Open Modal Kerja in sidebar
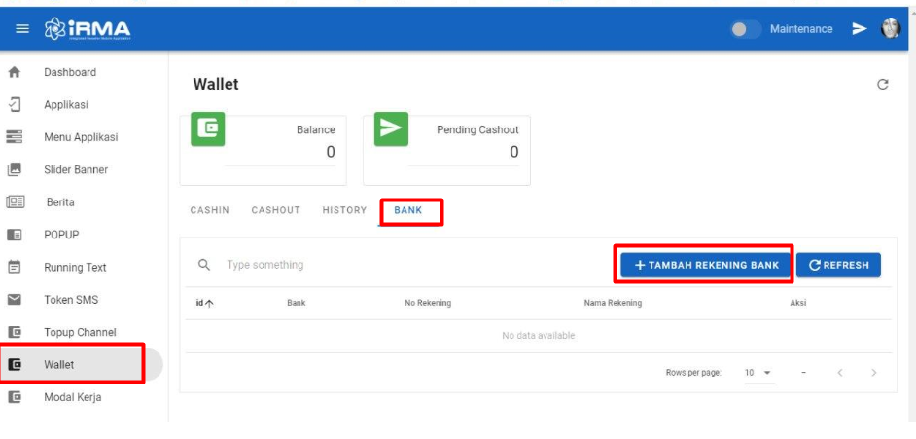The width and height of the screenshot is (916, 439). tap(73, 397)
